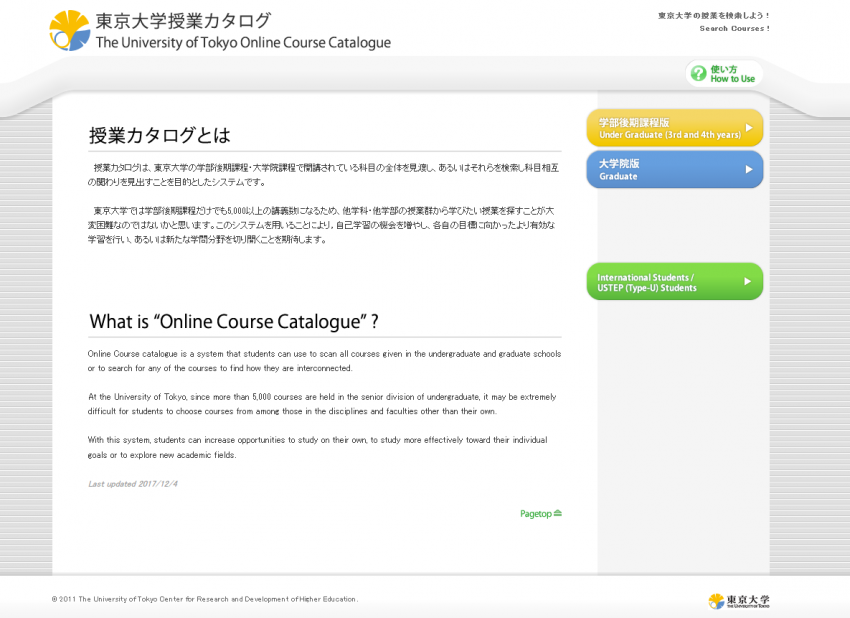Click the footer University of Tokyo logo
The width and height of the screenshot is (850, 618).
click(x=738, y=601)
